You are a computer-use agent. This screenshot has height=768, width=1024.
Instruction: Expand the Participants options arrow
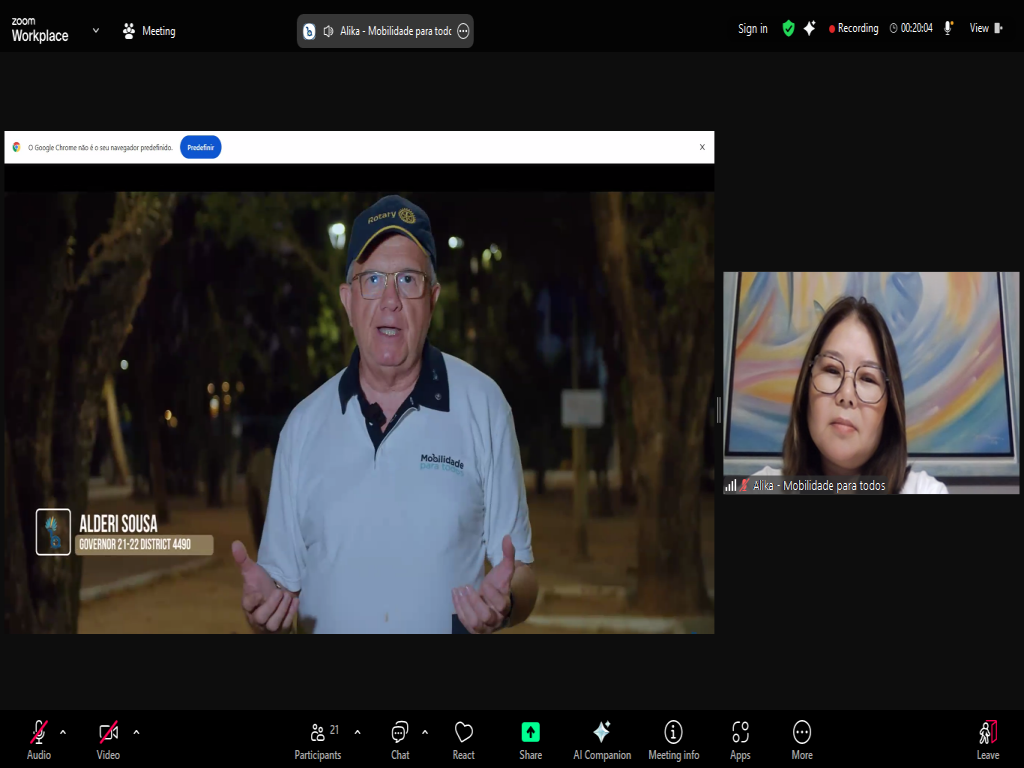click(x=357, y=732)
